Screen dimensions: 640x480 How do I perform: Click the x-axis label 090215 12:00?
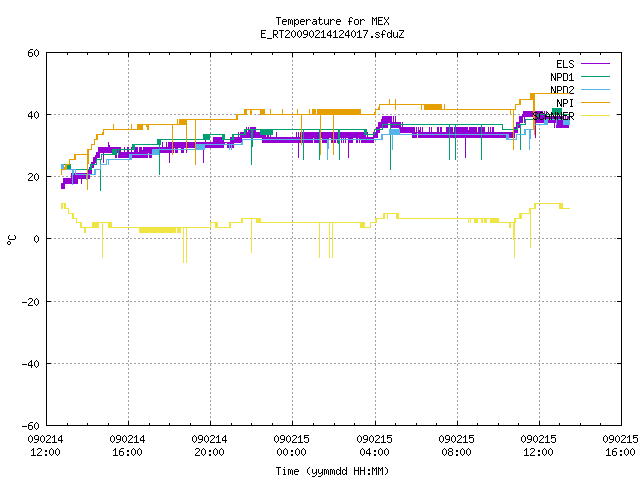click(x=538, y=446)
